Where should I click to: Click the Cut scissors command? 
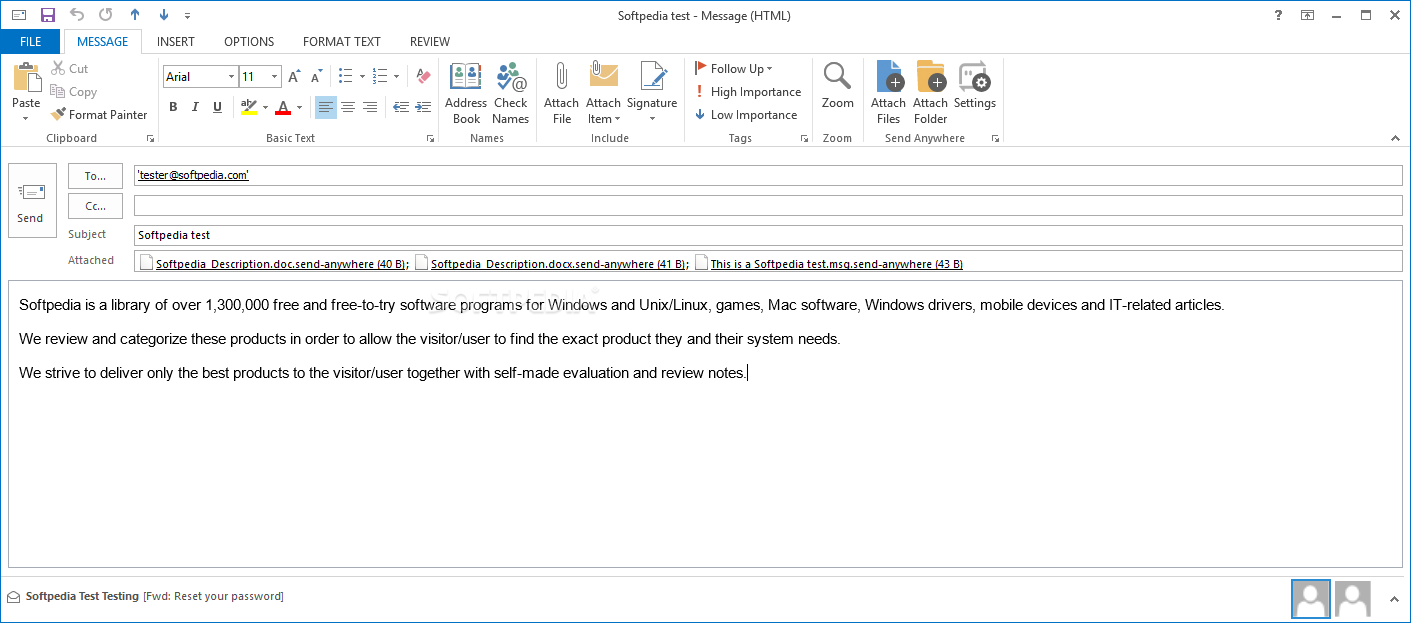(69, 69)
